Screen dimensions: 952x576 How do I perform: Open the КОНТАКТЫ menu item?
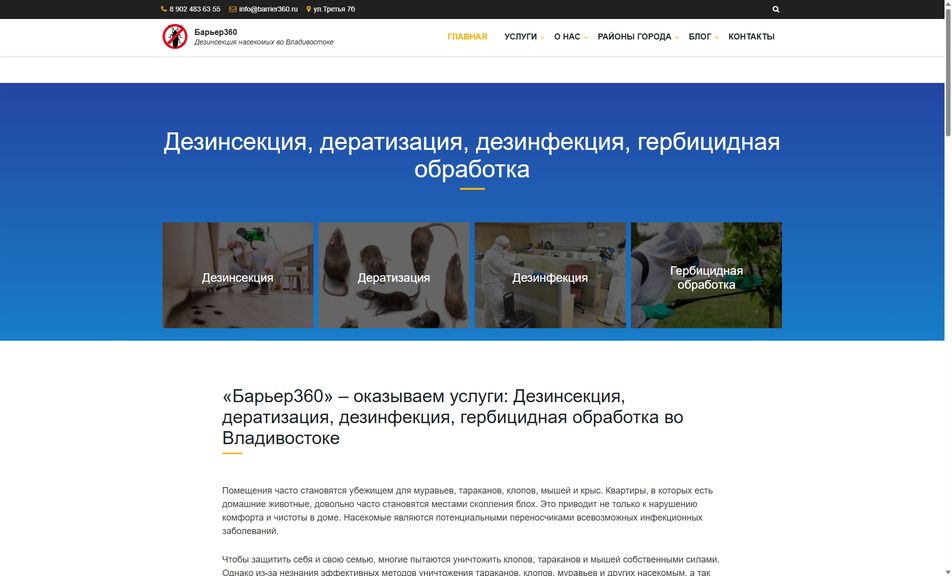[751, 36]
